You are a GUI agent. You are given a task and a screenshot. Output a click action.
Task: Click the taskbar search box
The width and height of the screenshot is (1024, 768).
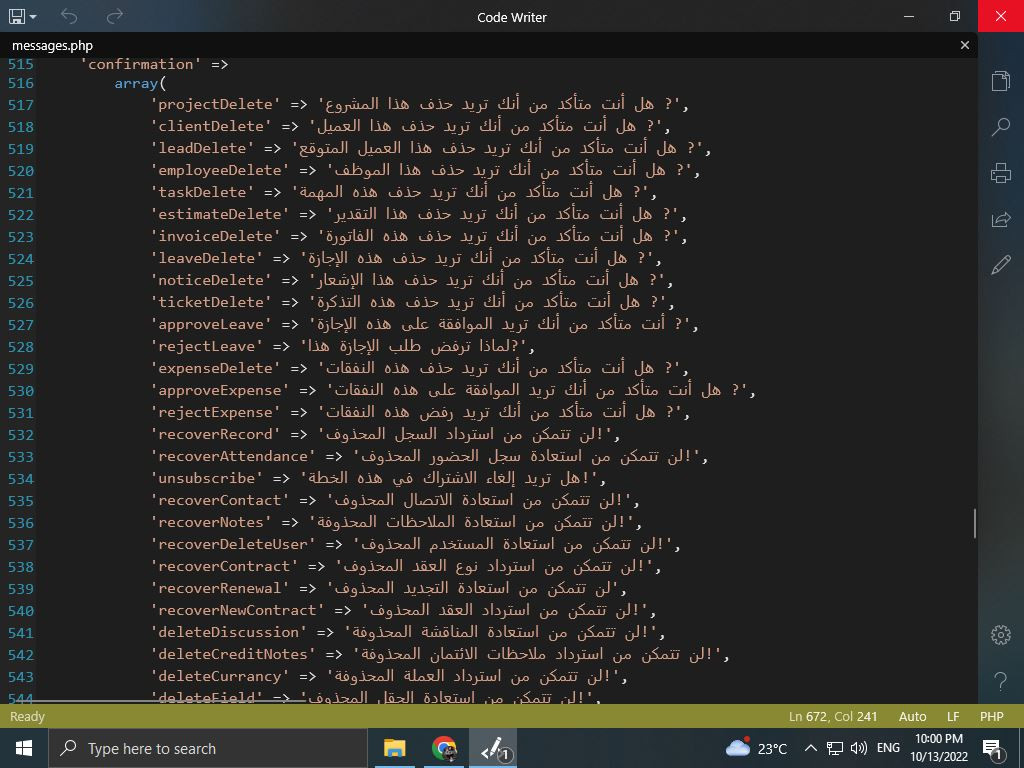208,748
